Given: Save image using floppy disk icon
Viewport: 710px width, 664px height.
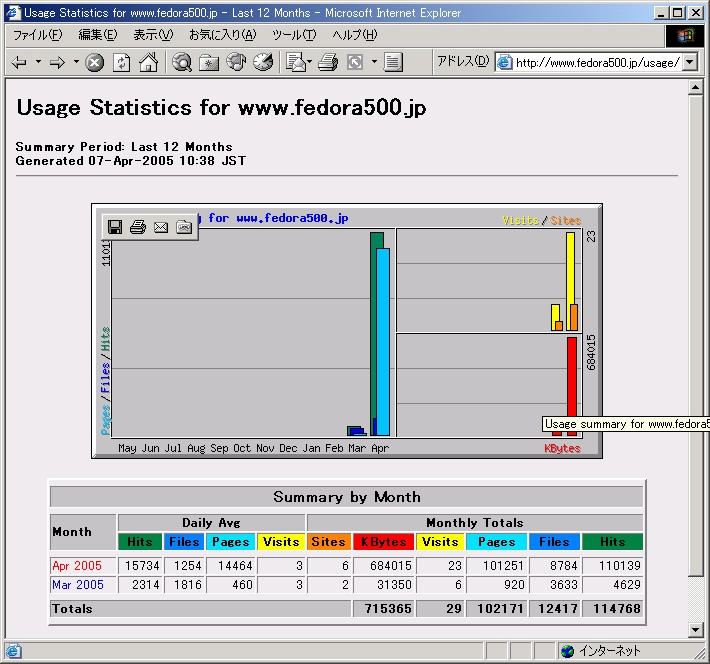Looking at the screenshot, I should pyautogui.click(x=115, y=227).
